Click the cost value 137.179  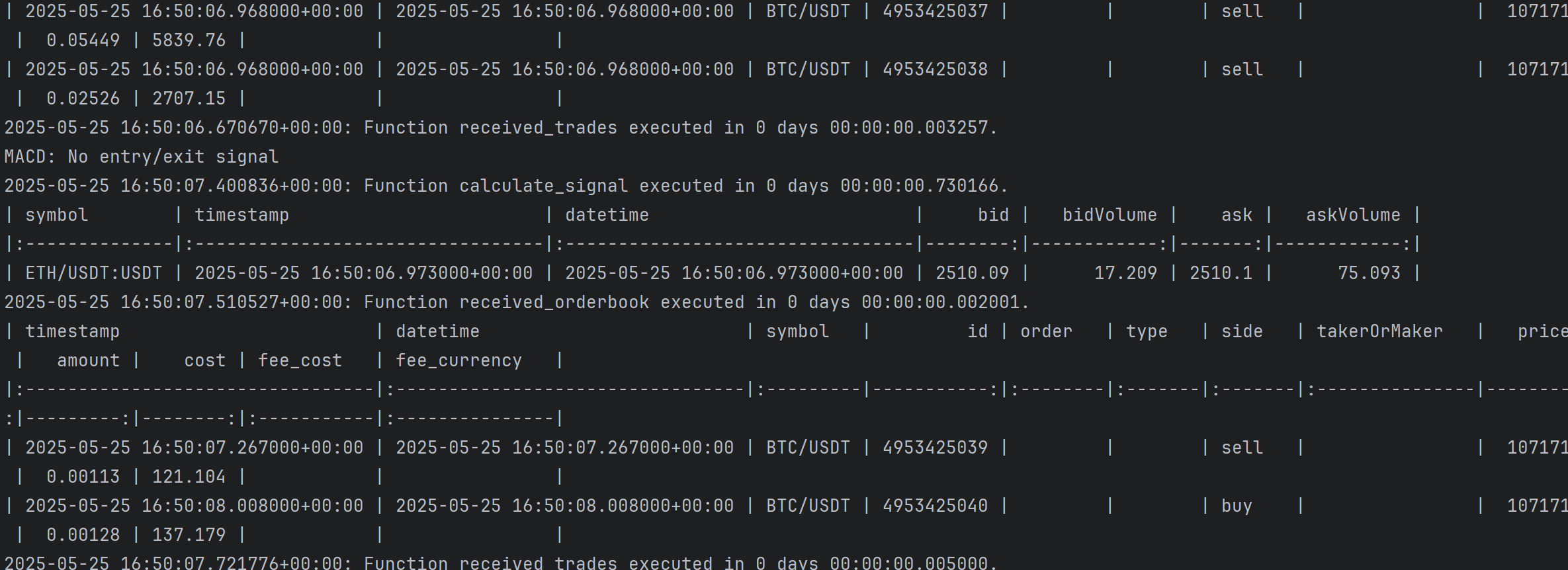[189, 535]
